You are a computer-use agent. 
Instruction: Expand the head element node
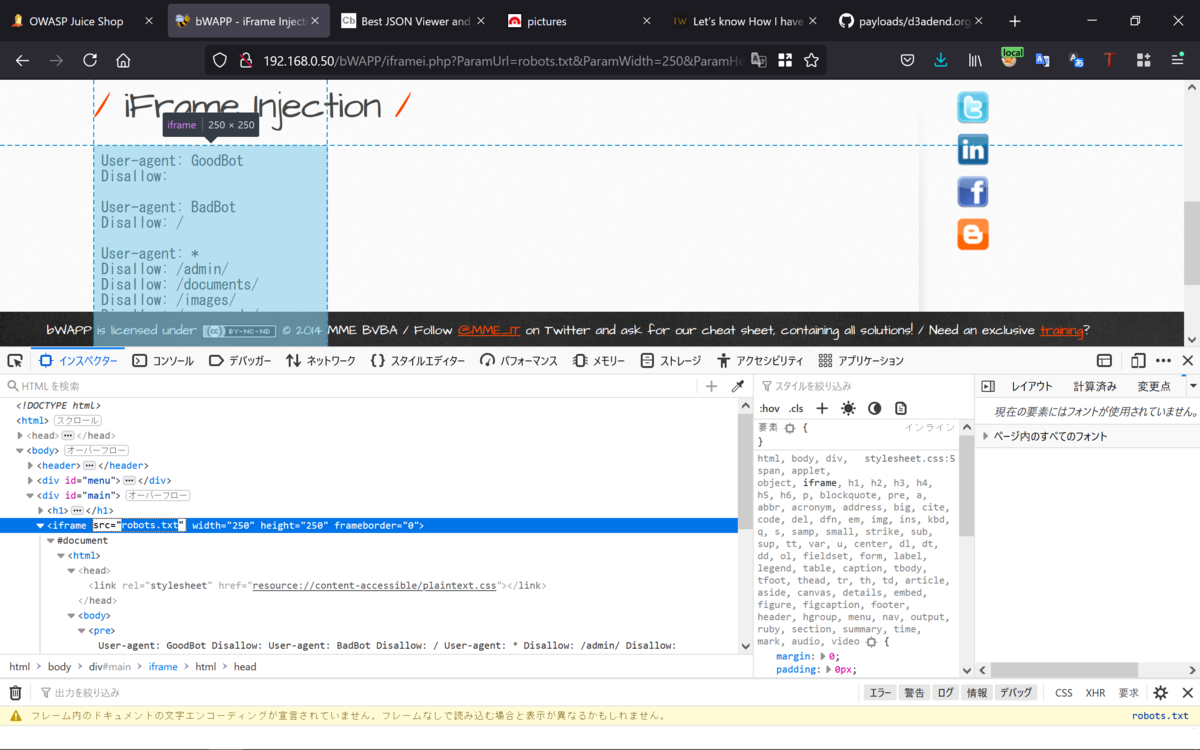(x=20, y=436)
